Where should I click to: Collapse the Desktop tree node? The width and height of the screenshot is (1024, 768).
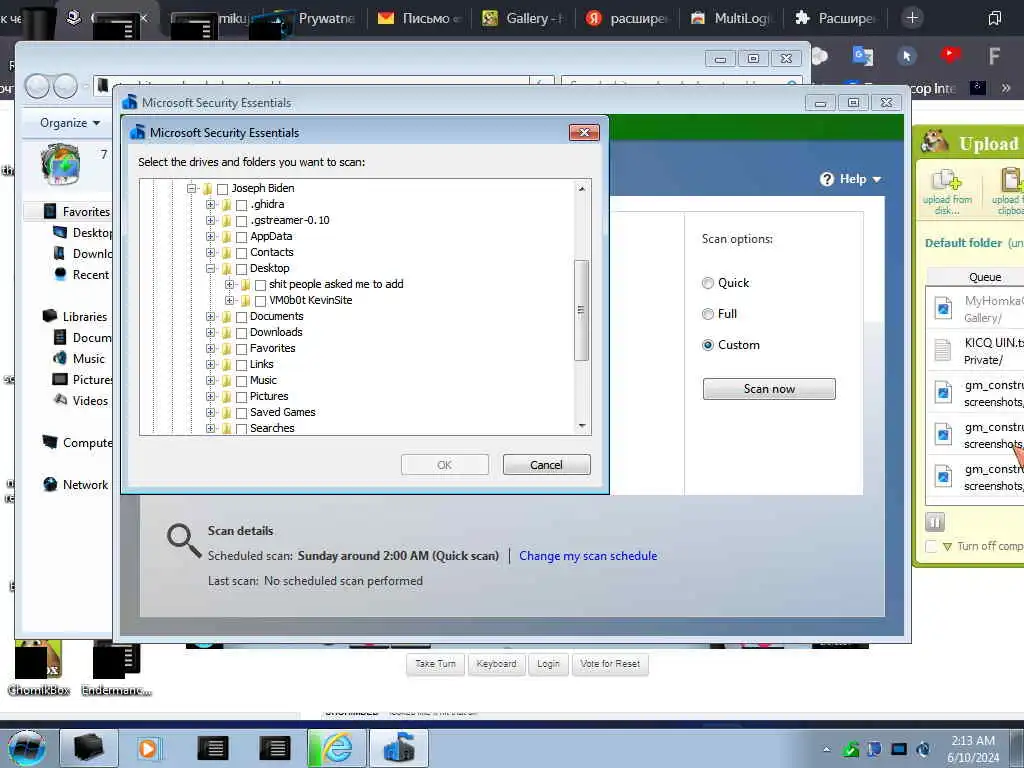pos(210,268)
